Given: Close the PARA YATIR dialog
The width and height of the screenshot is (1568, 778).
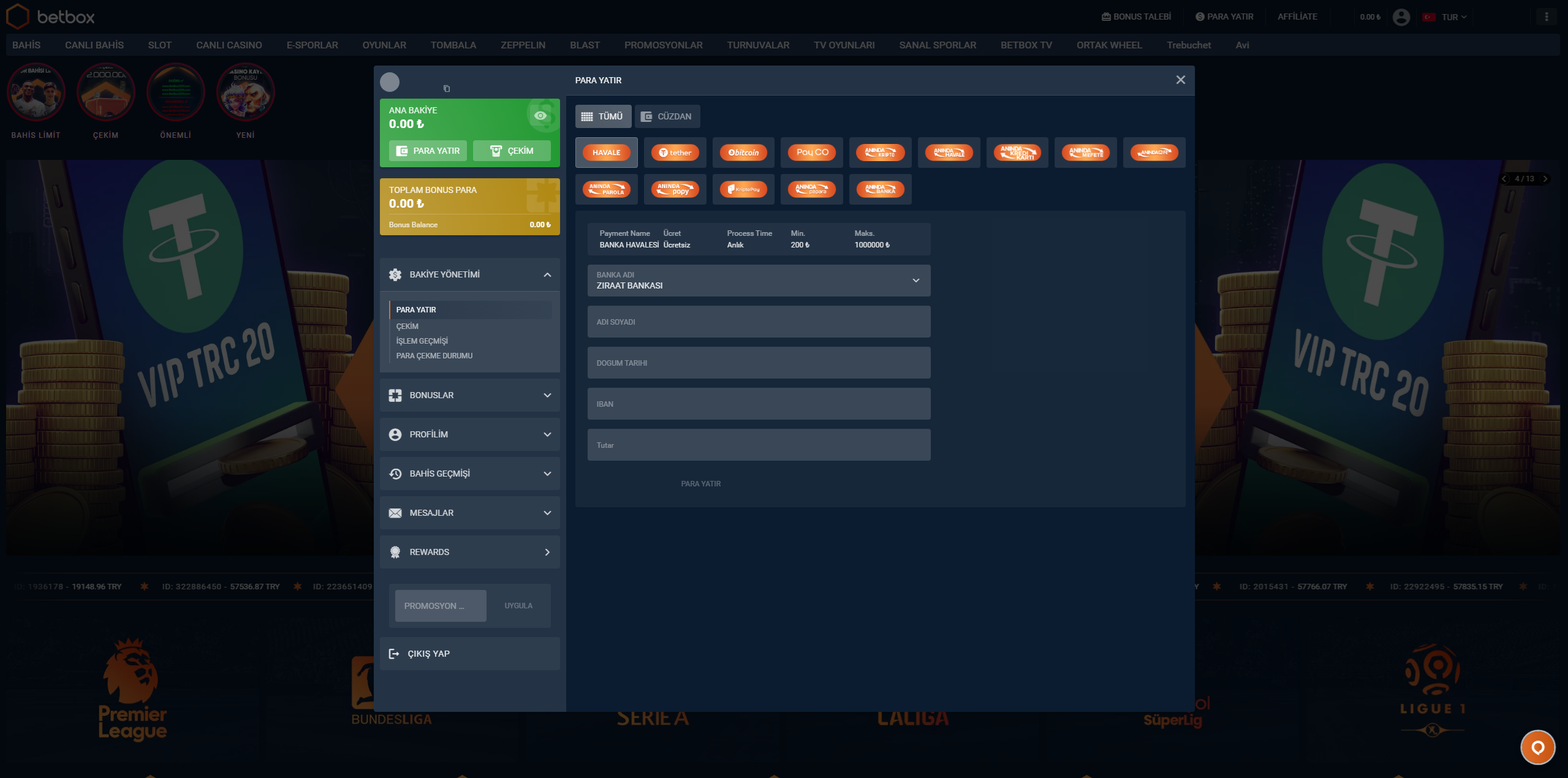Looking at the screenshot, I should [1180, 80].
